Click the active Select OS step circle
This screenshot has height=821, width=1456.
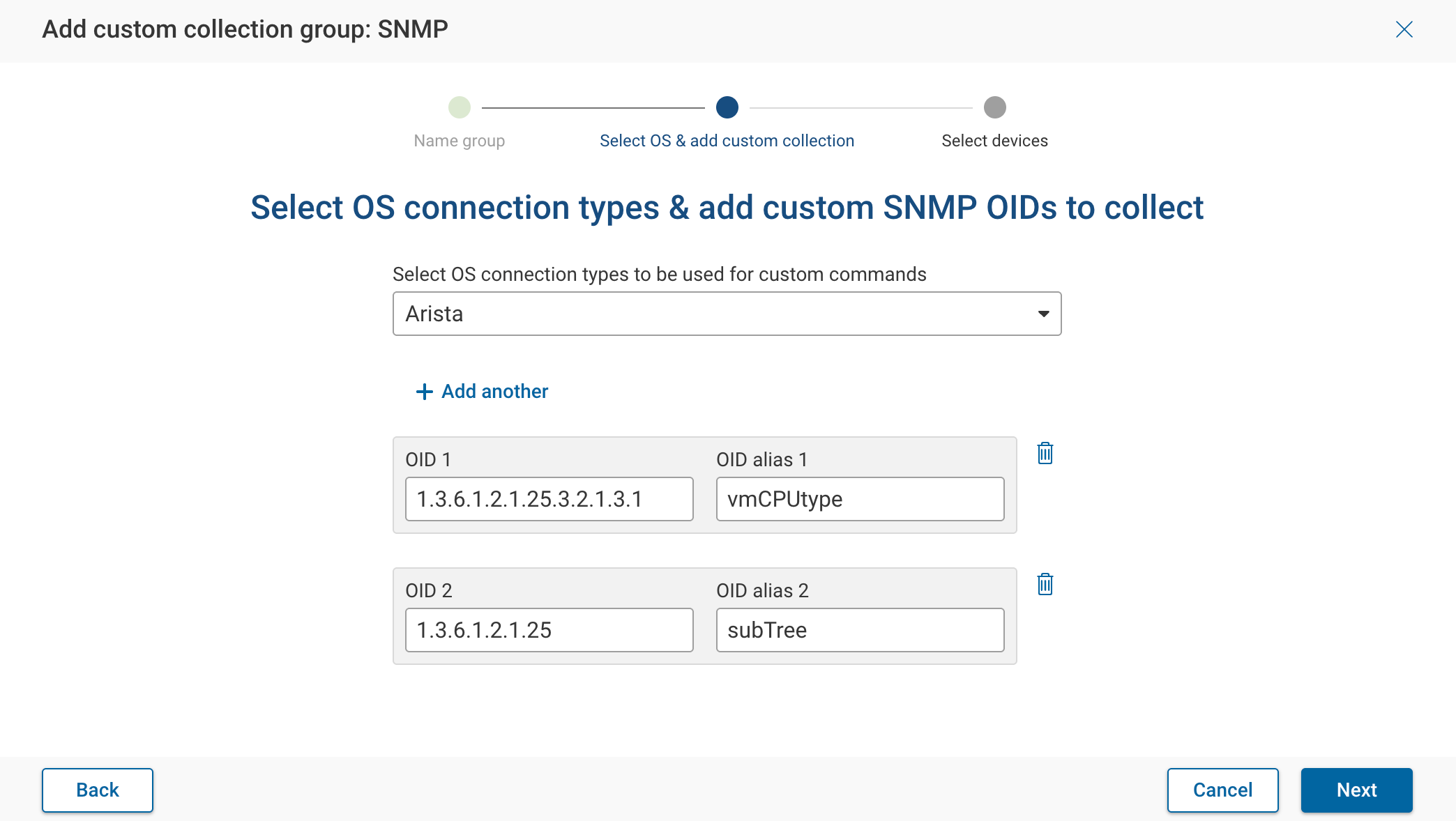pyautogui.click(x=727, y=107)
